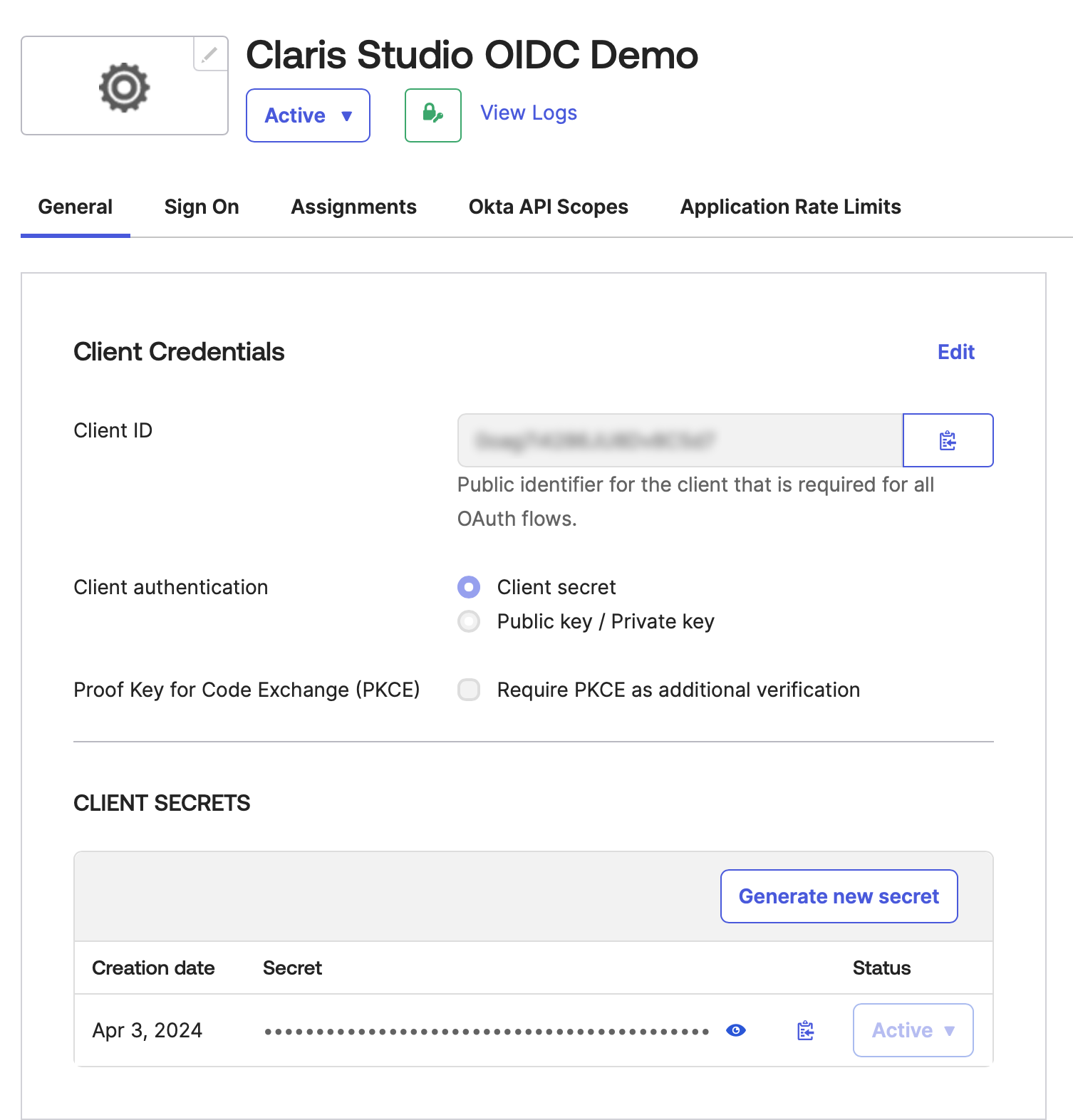This screenshot has height=1120, width=1073.
Task: Open the application Active status dropdown
Action: tap(308, 115)
